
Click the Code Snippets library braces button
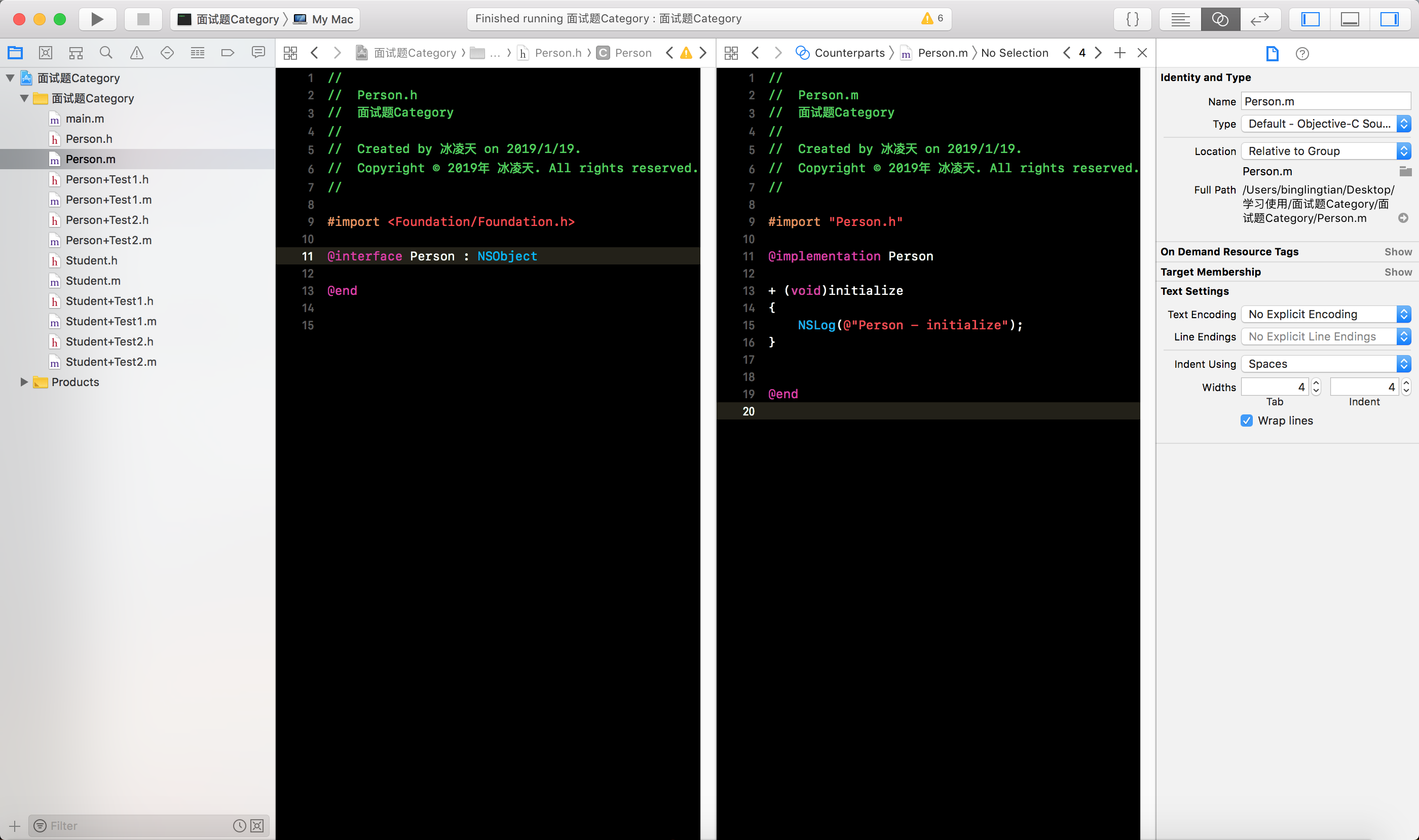[x=1132, y=19]
